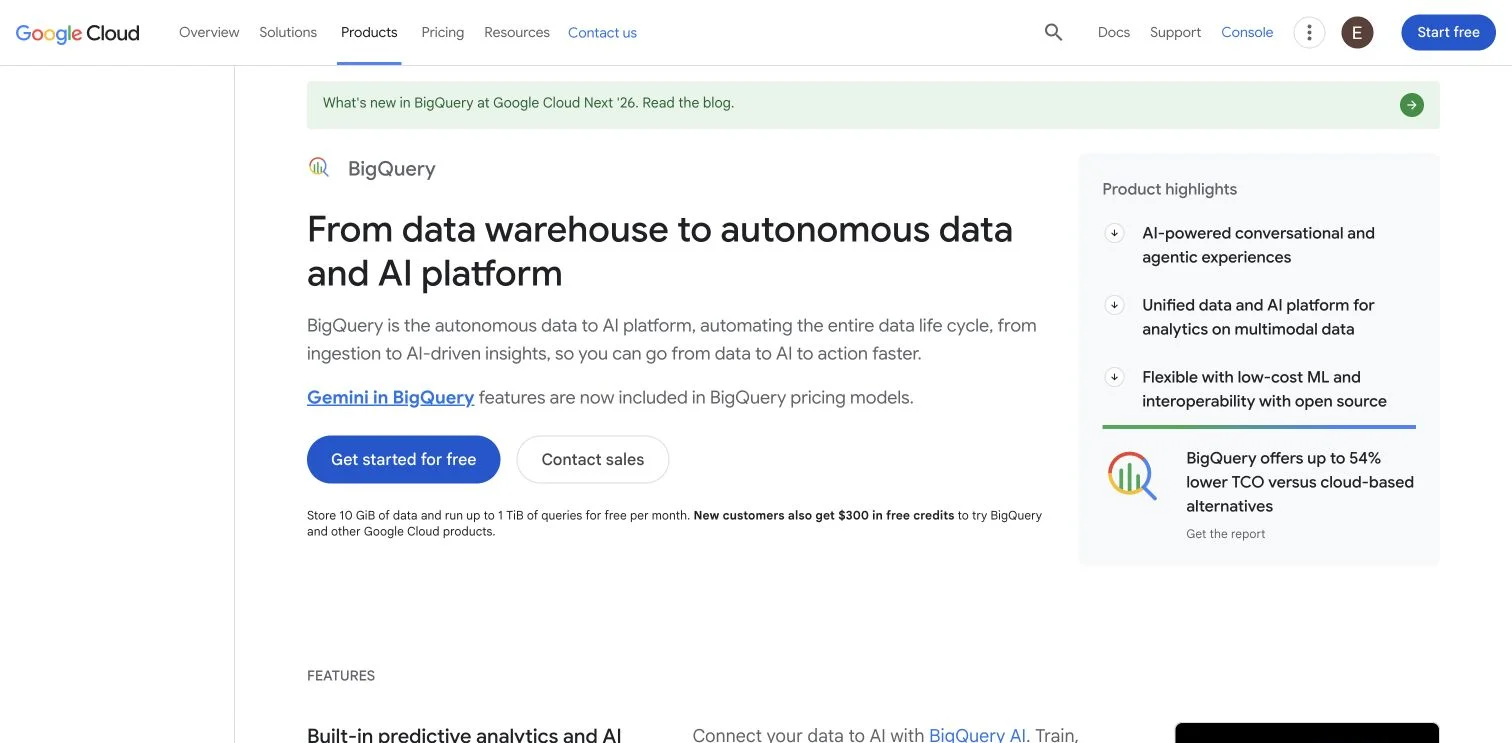Click the BigQuery chart icon beside TCO report
Viewport: 1512px width, 743px height.
(x=1132, y=476)
